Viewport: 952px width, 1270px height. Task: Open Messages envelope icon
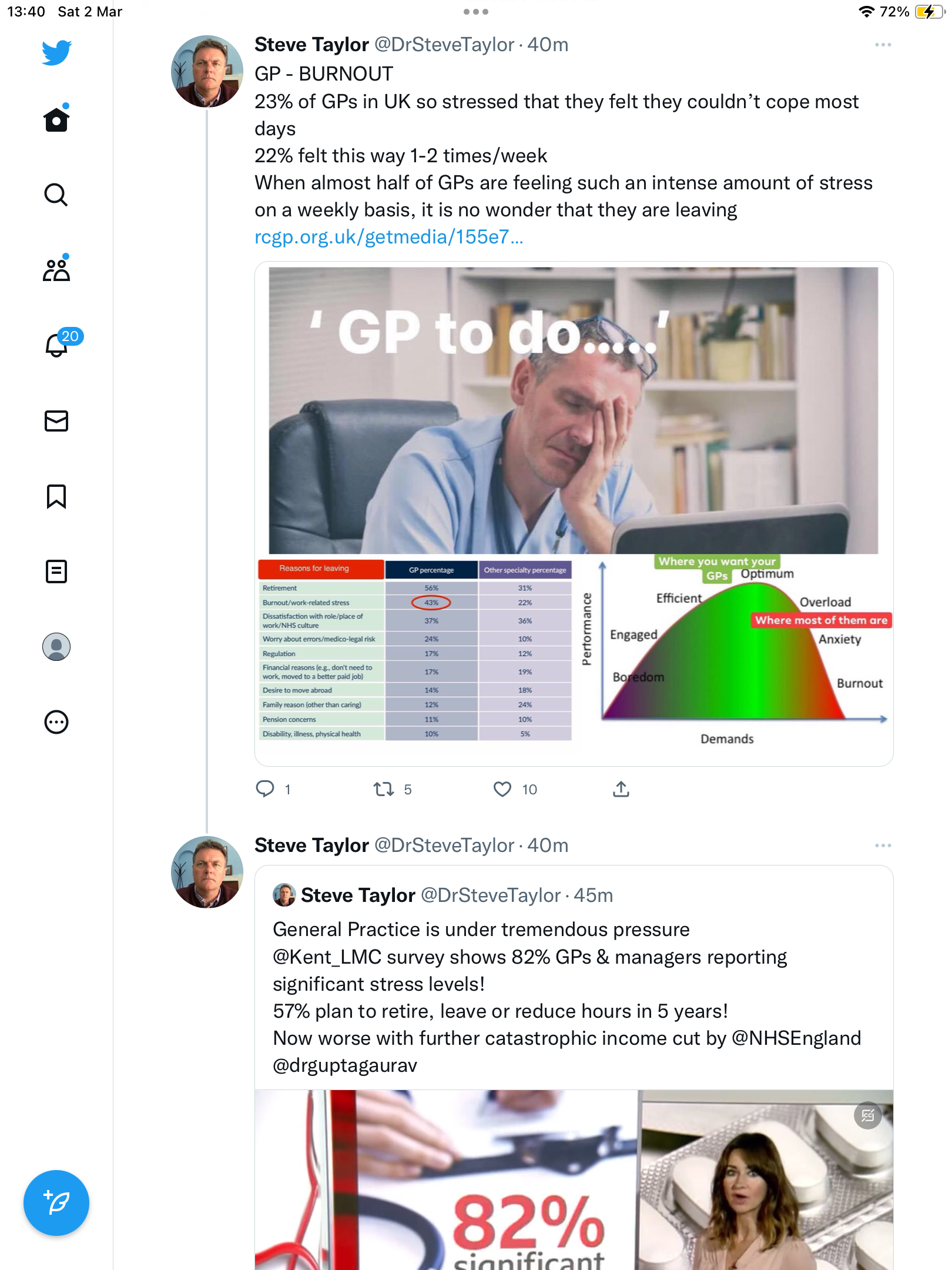point(56,421)
